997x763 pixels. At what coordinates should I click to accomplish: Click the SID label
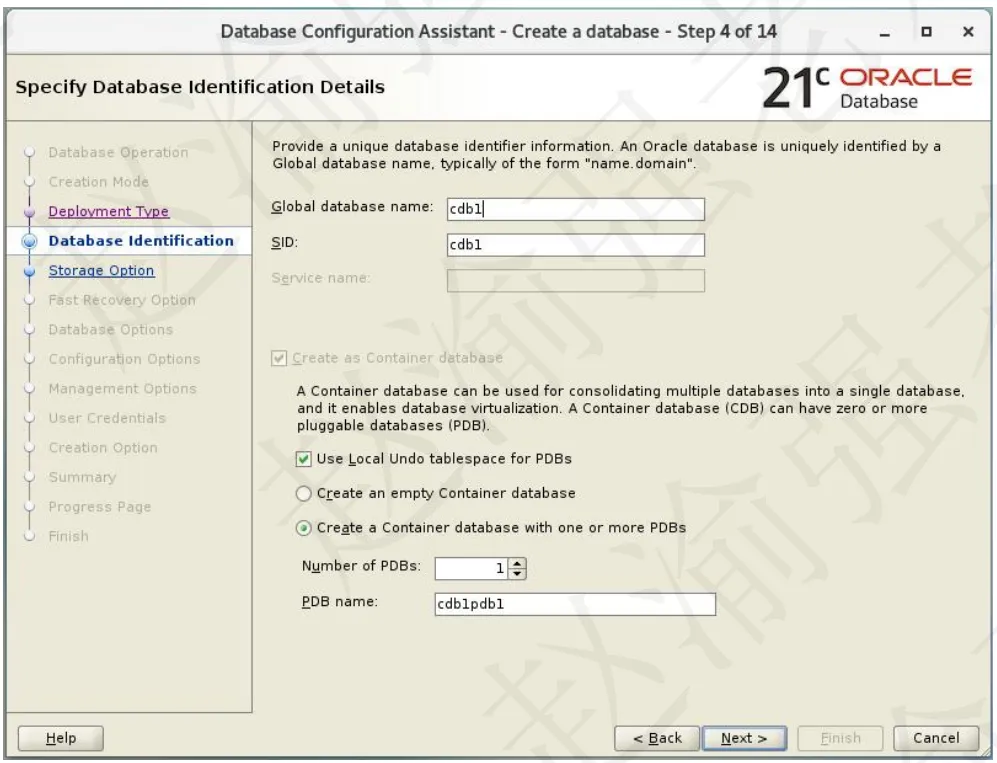(x=284, y=242)
